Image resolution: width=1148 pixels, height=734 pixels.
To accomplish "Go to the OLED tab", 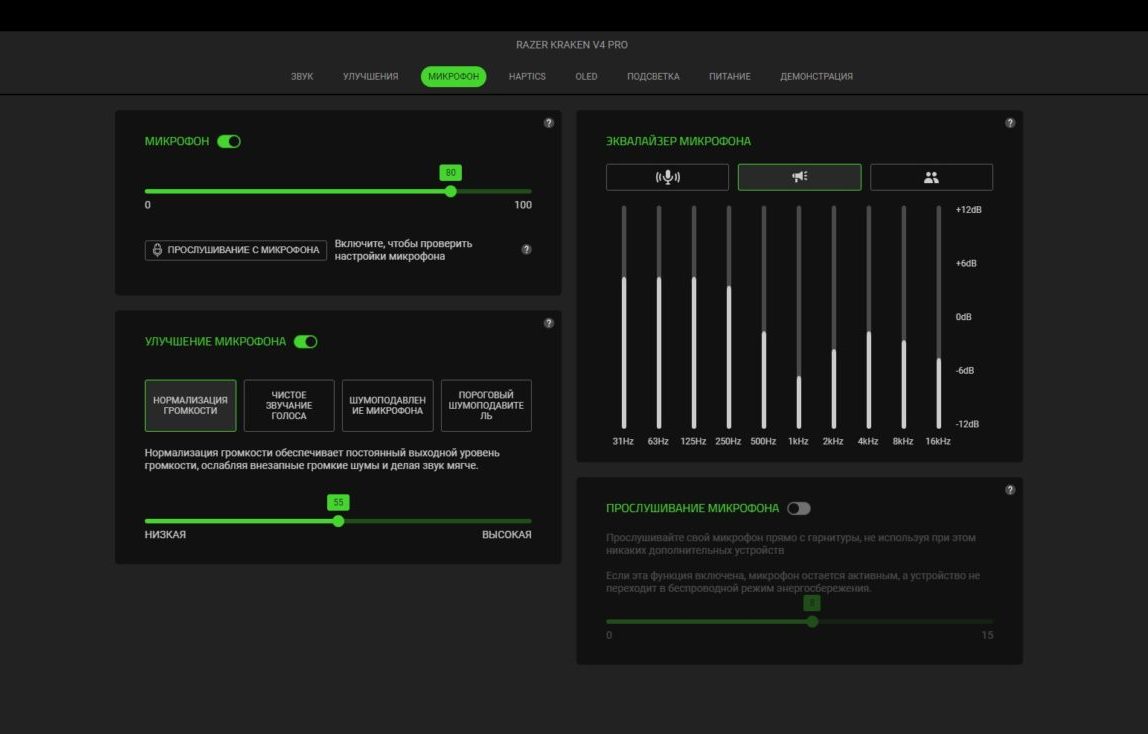I will coord(586,76).
